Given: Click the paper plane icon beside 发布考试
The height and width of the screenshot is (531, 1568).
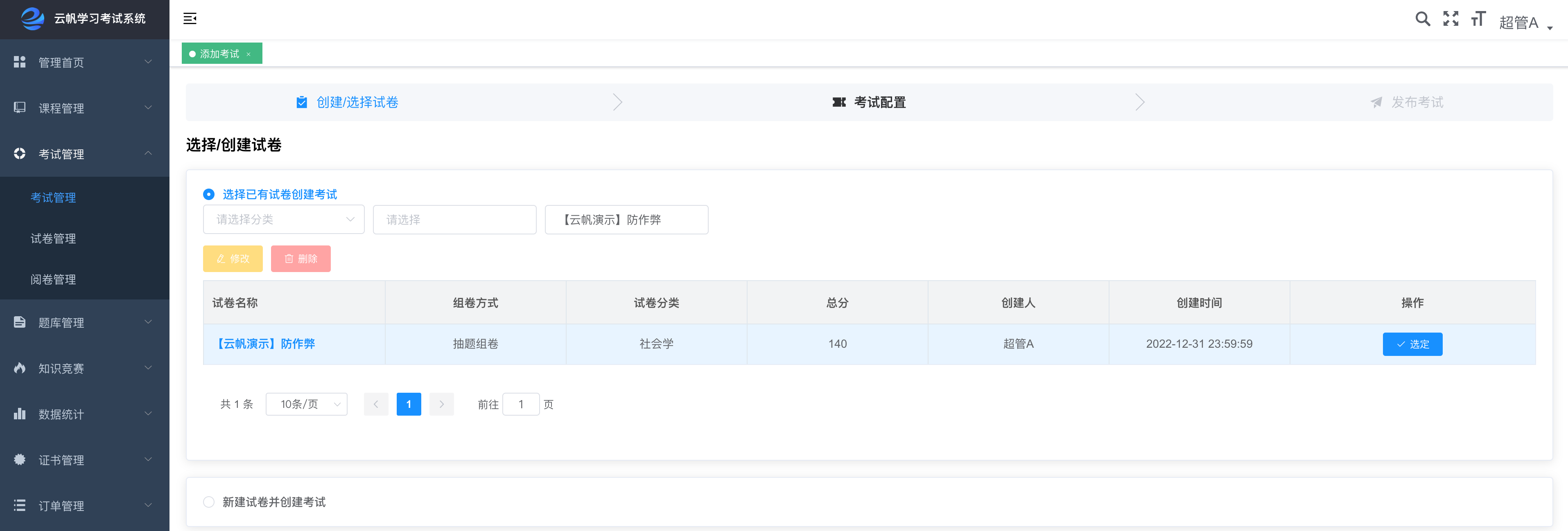Looking at the screenshot, I should click(x=1376, y=102).
